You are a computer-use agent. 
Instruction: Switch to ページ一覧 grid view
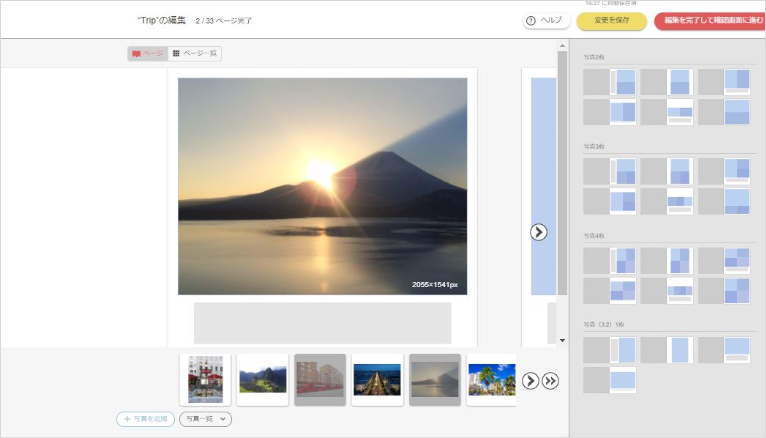195,53
